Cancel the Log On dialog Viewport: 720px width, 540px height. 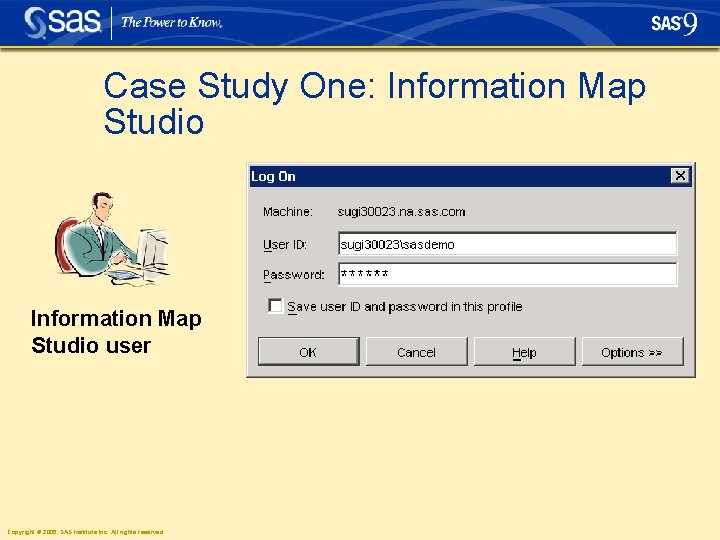(x=416, y=352)
